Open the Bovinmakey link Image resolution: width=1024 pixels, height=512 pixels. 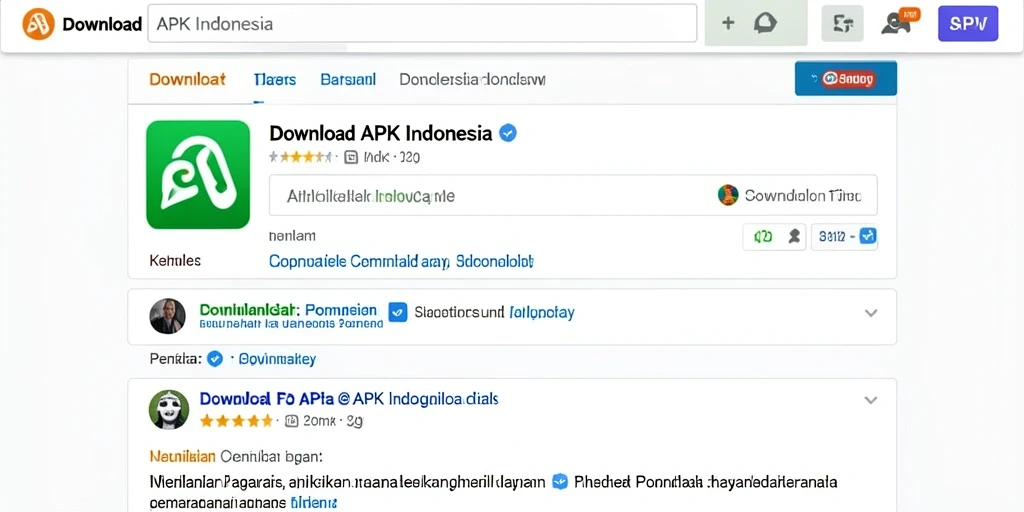pyautogui.click(x=278, y=359)
